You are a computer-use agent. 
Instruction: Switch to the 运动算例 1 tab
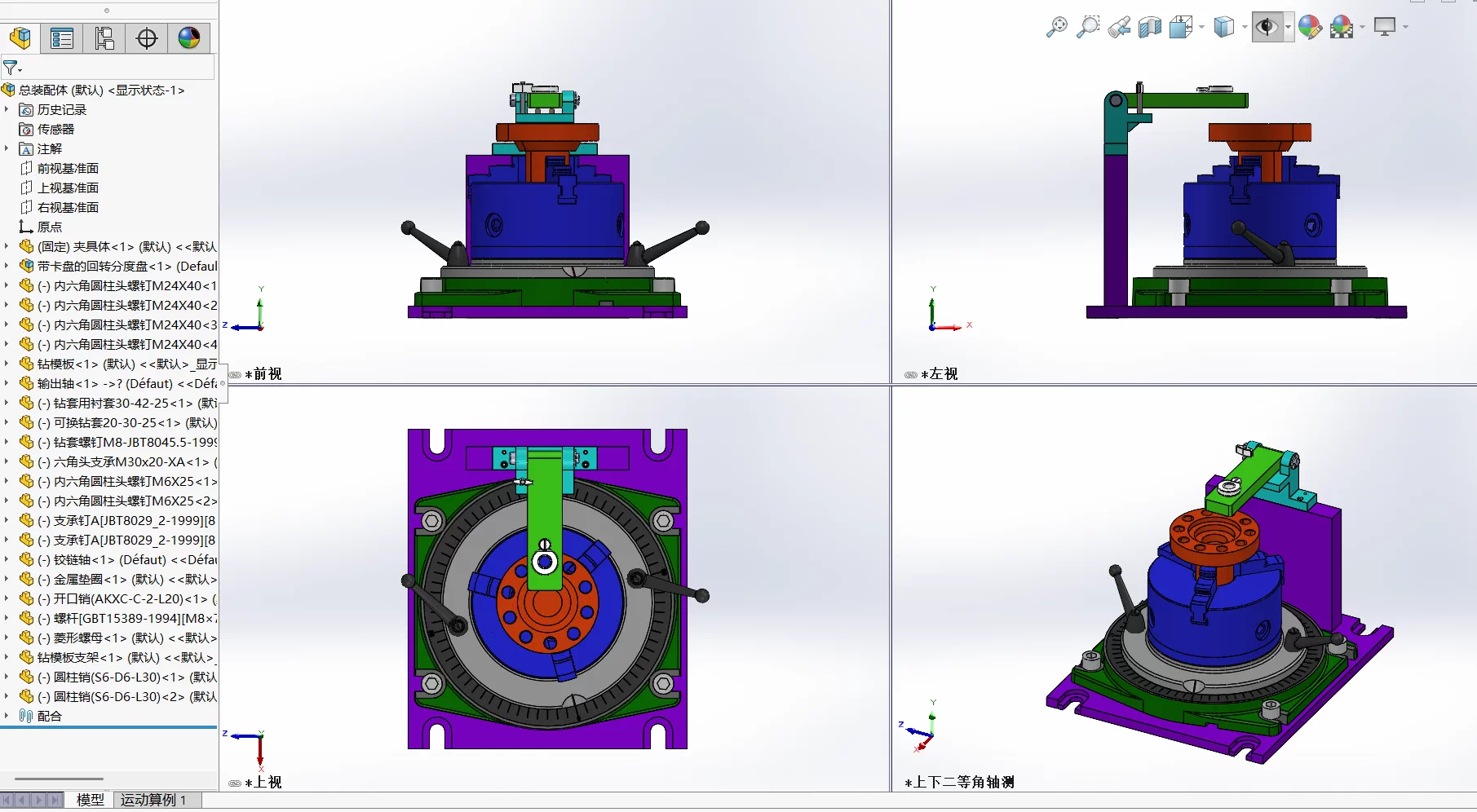tap(153, 800)
